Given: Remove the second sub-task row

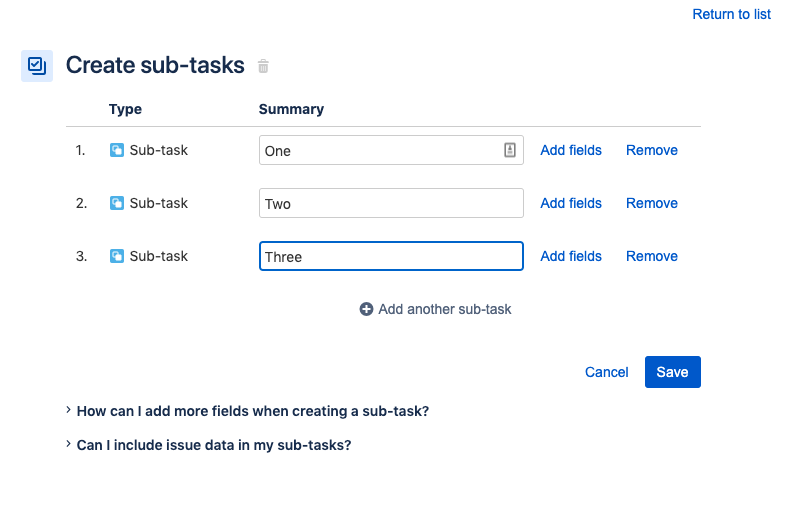Looking at the screenshot, I should point(651,203).
